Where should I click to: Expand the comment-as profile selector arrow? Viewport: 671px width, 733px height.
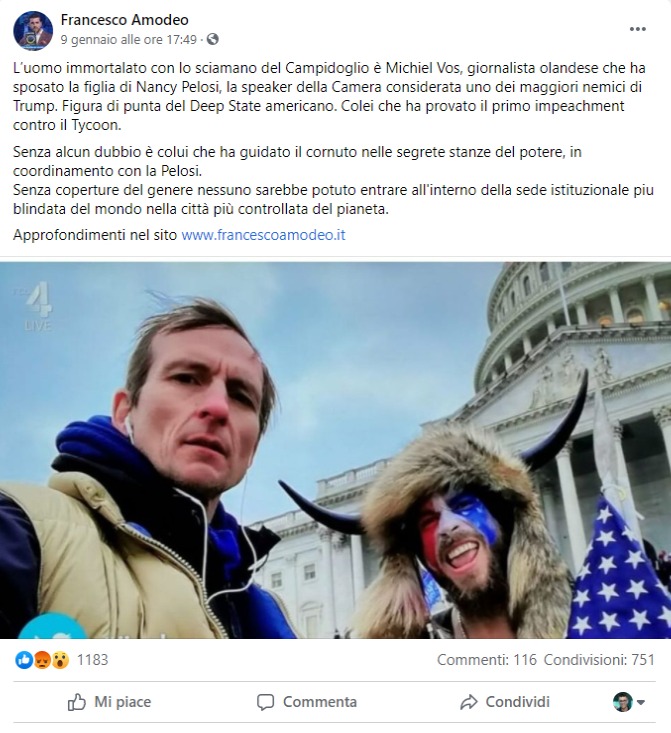pyautogui.click(x=641, y=702)
